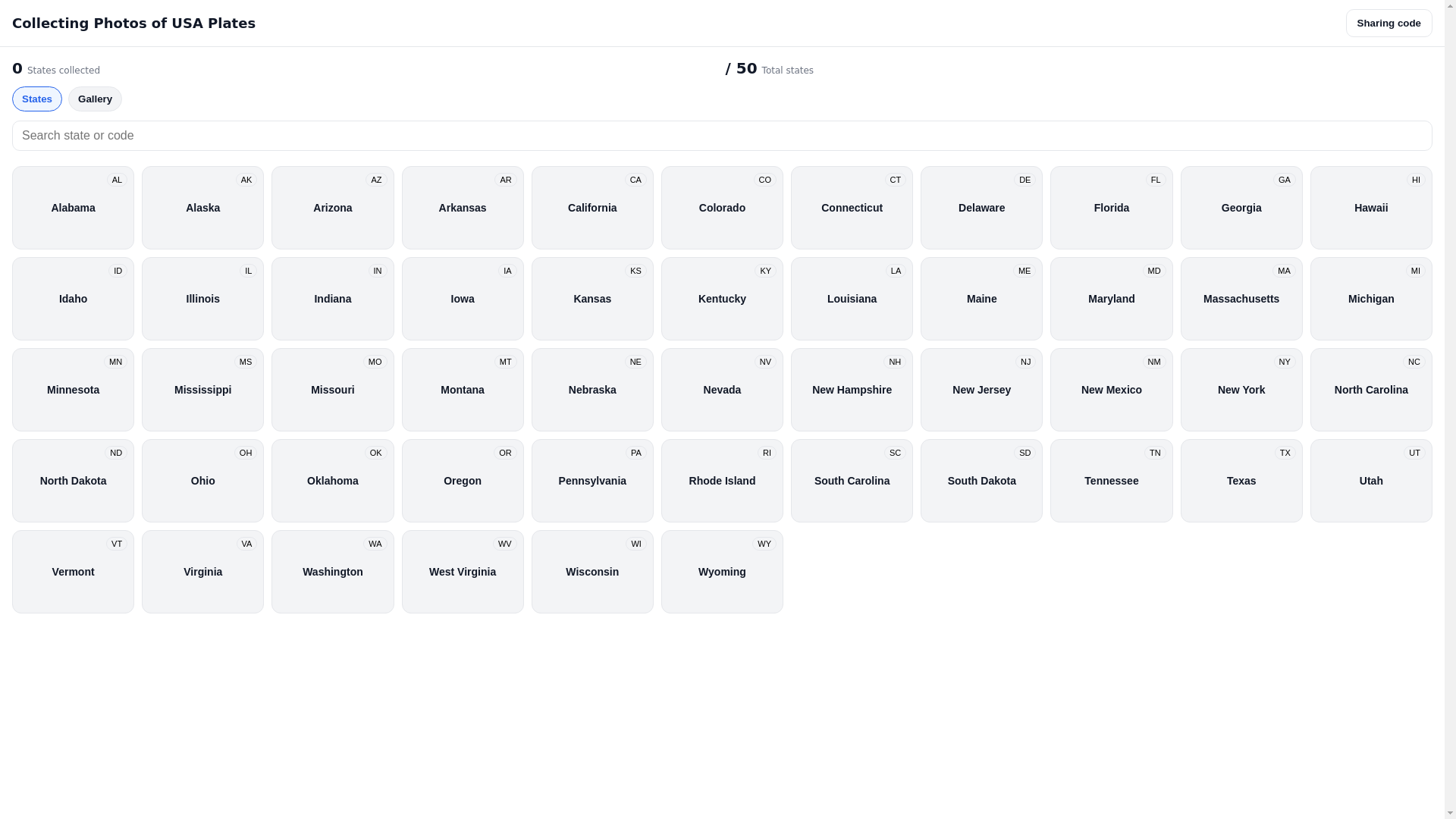The height and width of the screenshot is (819, 1456).
Task: Open the Louisiana state card
Action: [x=852, y=299]
